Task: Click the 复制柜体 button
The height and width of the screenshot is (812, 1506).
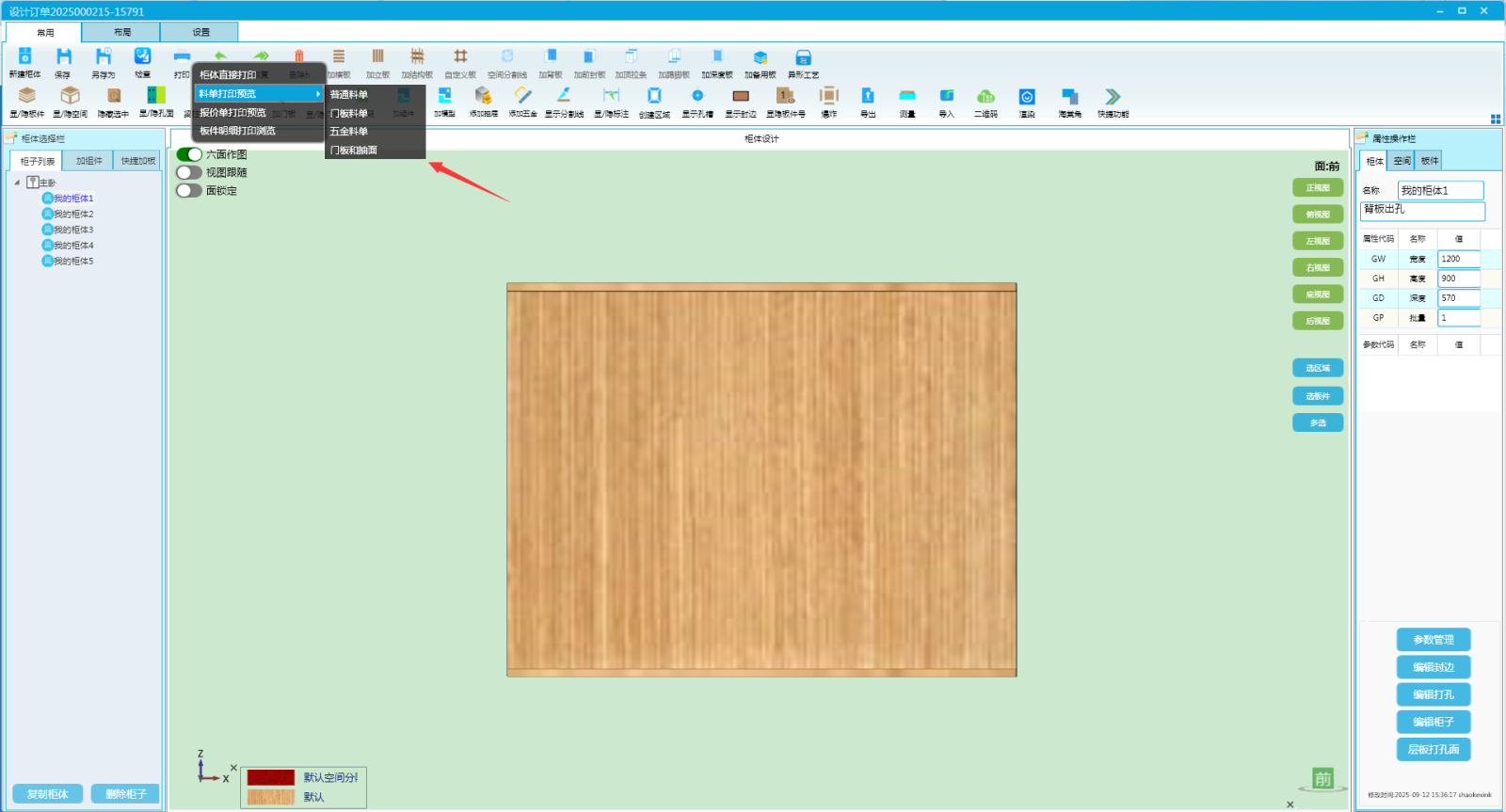Action: (x=48, y=794)
